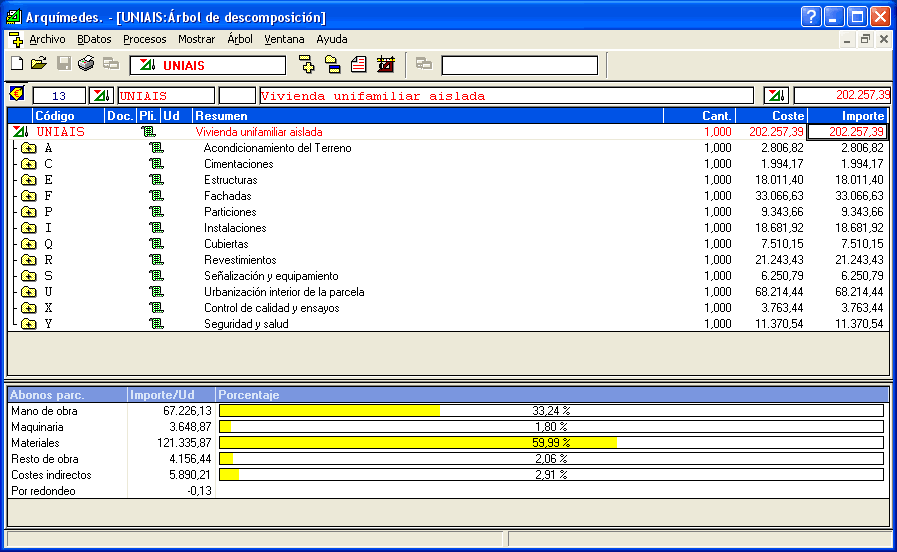897x552 pixels.
Task: Click the Pli. scroll icon of Cubiertas row
Action: point(156,244)
